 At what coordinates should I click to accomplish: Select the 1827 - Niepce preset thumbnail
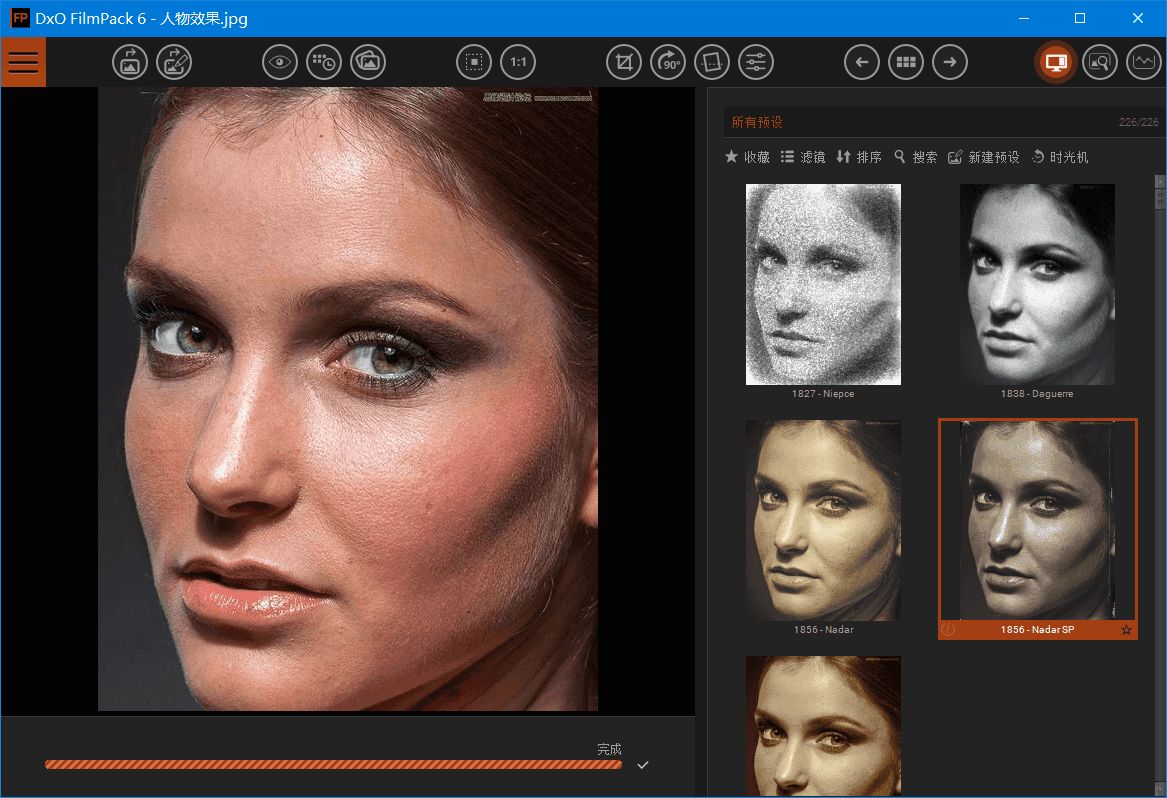click(823, 284)
